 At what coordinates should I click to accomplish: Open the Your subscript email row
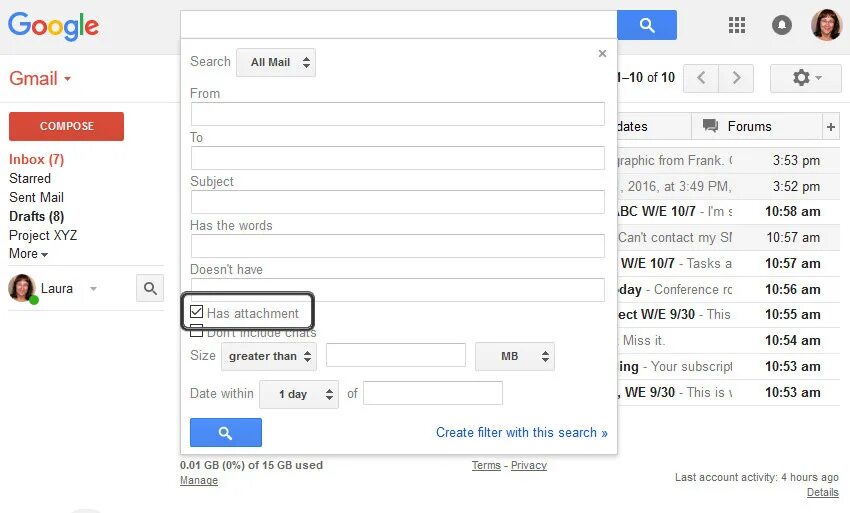coord(728,367)
